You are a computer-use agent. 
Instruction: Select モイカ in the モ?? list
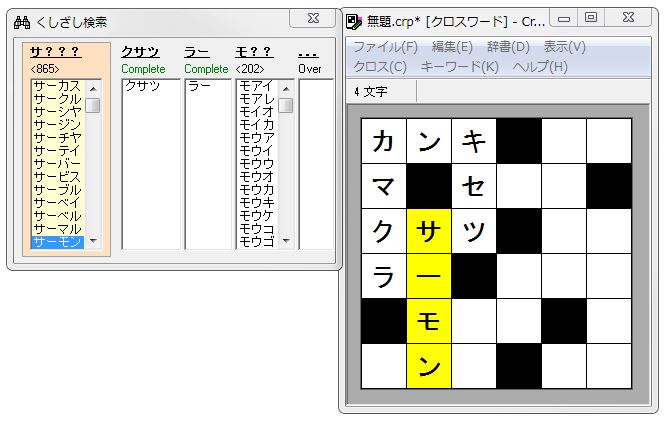[257, 125]
